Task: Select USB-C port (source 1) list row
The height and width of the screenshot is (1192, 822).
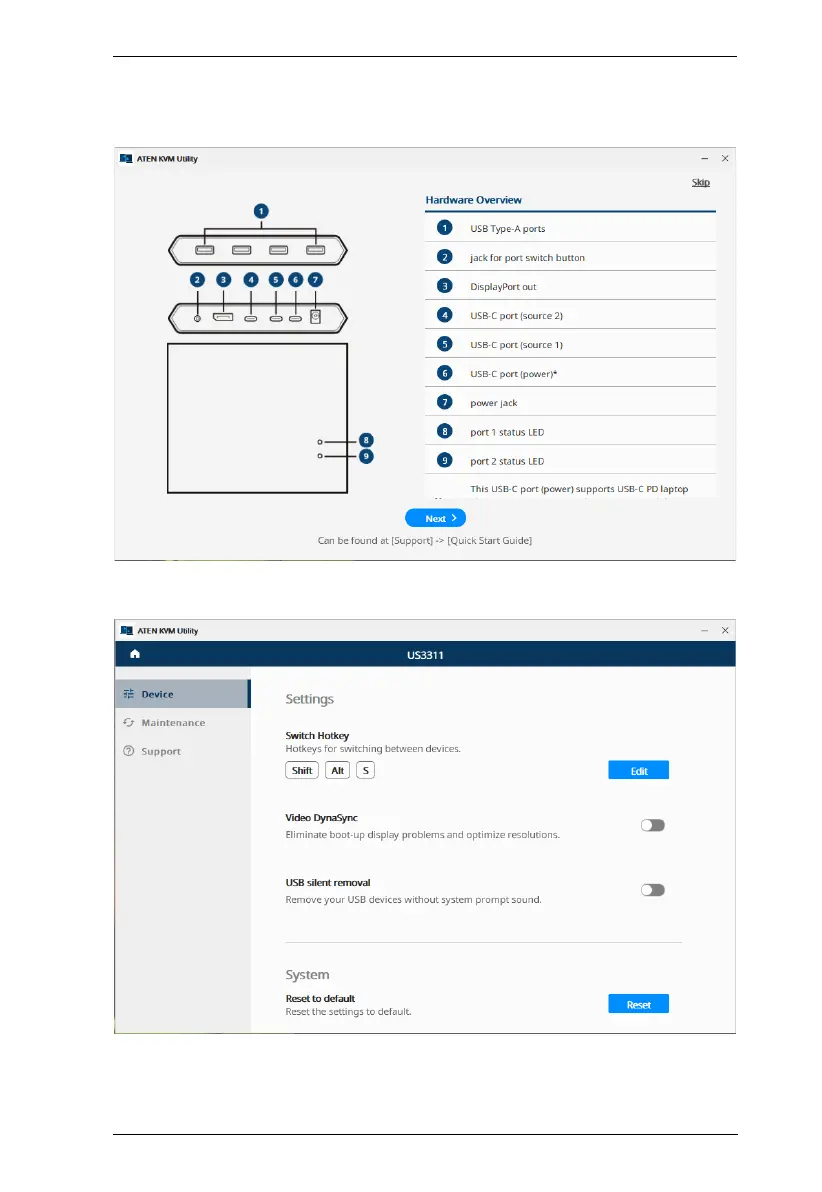Action: [x=570, y=344]
